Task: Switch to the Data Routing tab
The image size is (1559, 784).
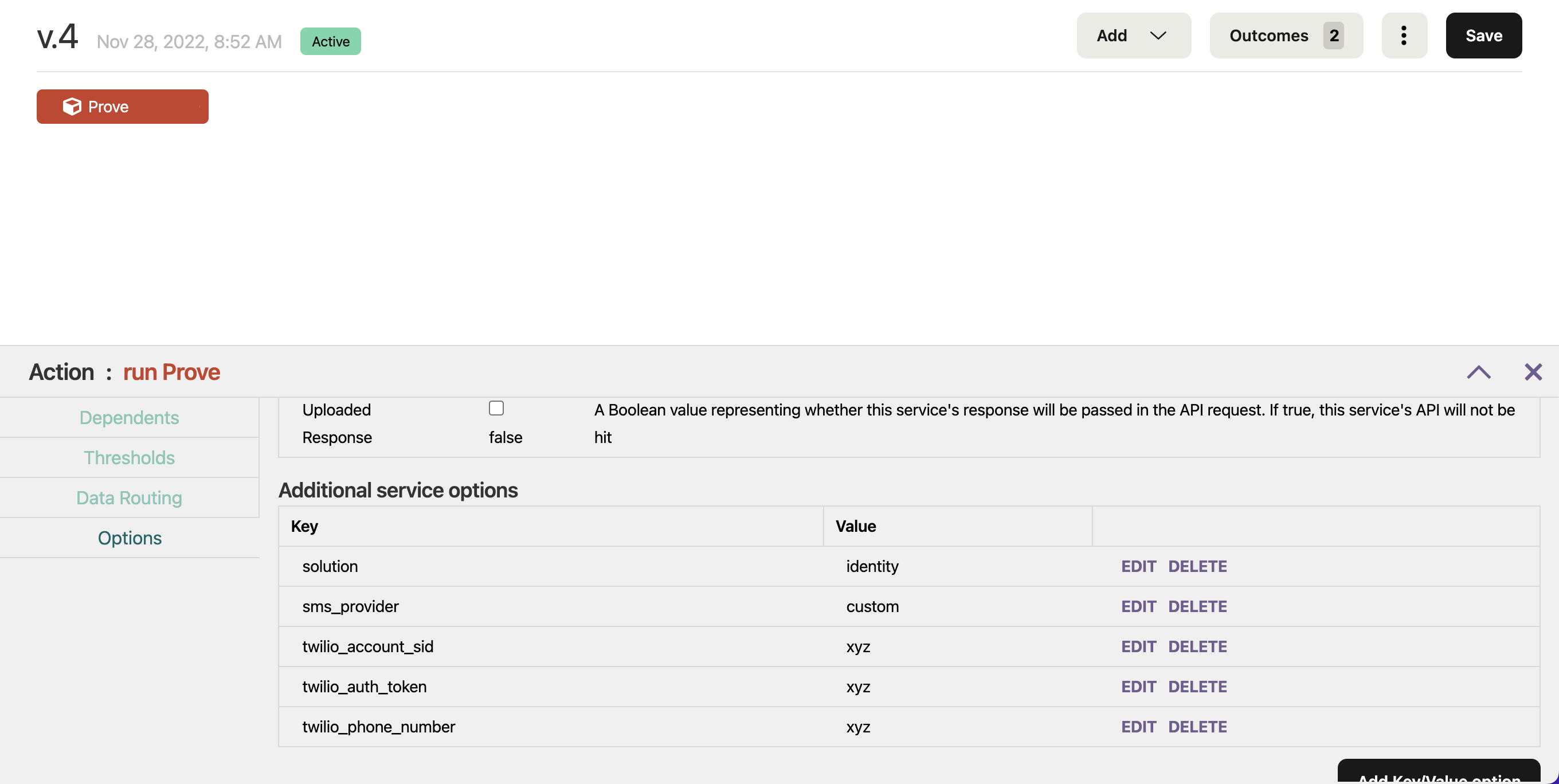Action: [129, 497]
